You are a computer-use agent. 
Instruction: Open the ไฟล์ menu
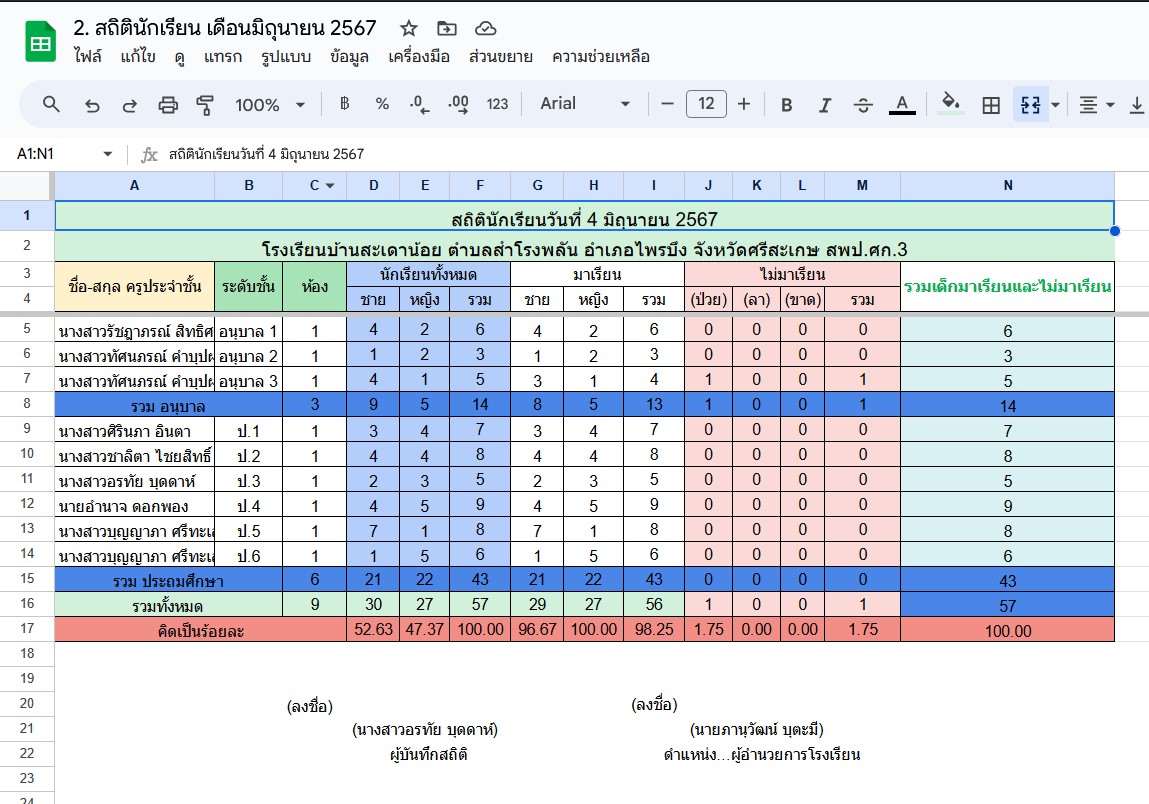87,56
